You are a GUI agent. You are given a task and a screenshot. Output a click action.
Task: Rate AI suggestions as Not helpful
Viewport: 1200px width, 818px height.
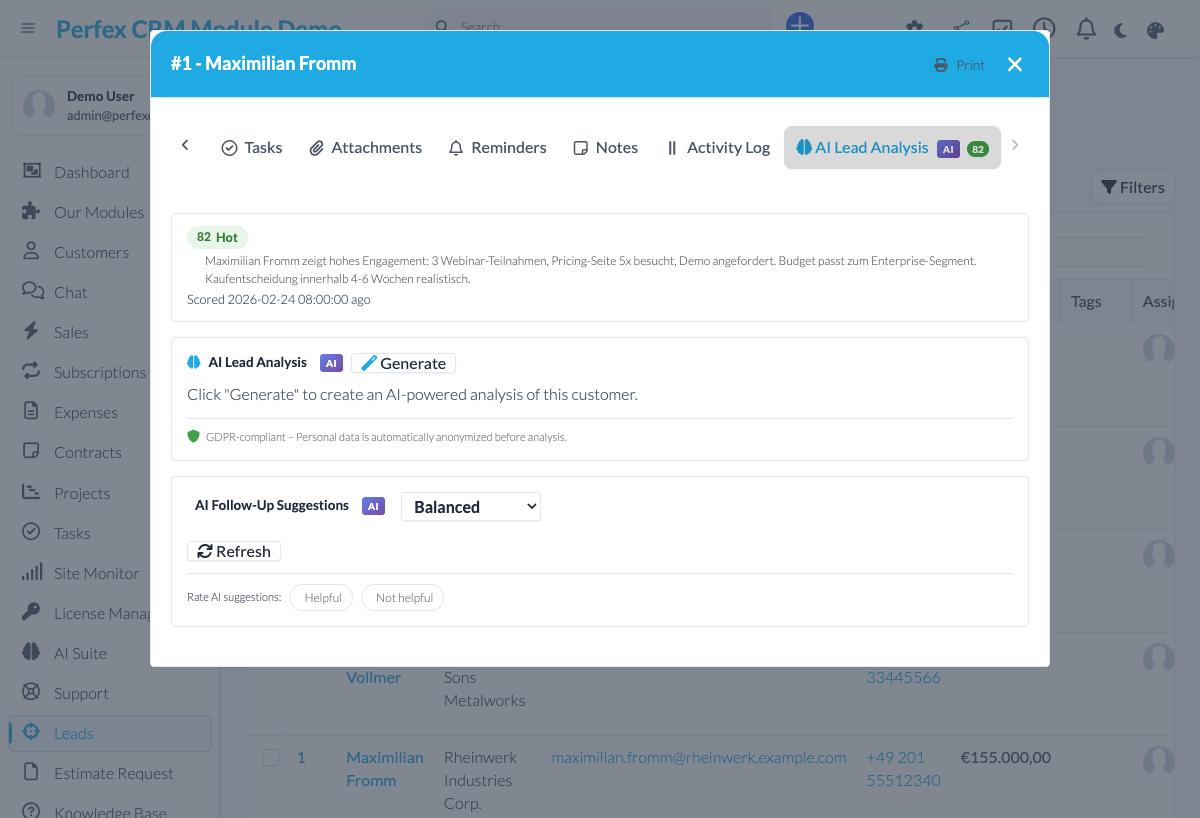403,598
